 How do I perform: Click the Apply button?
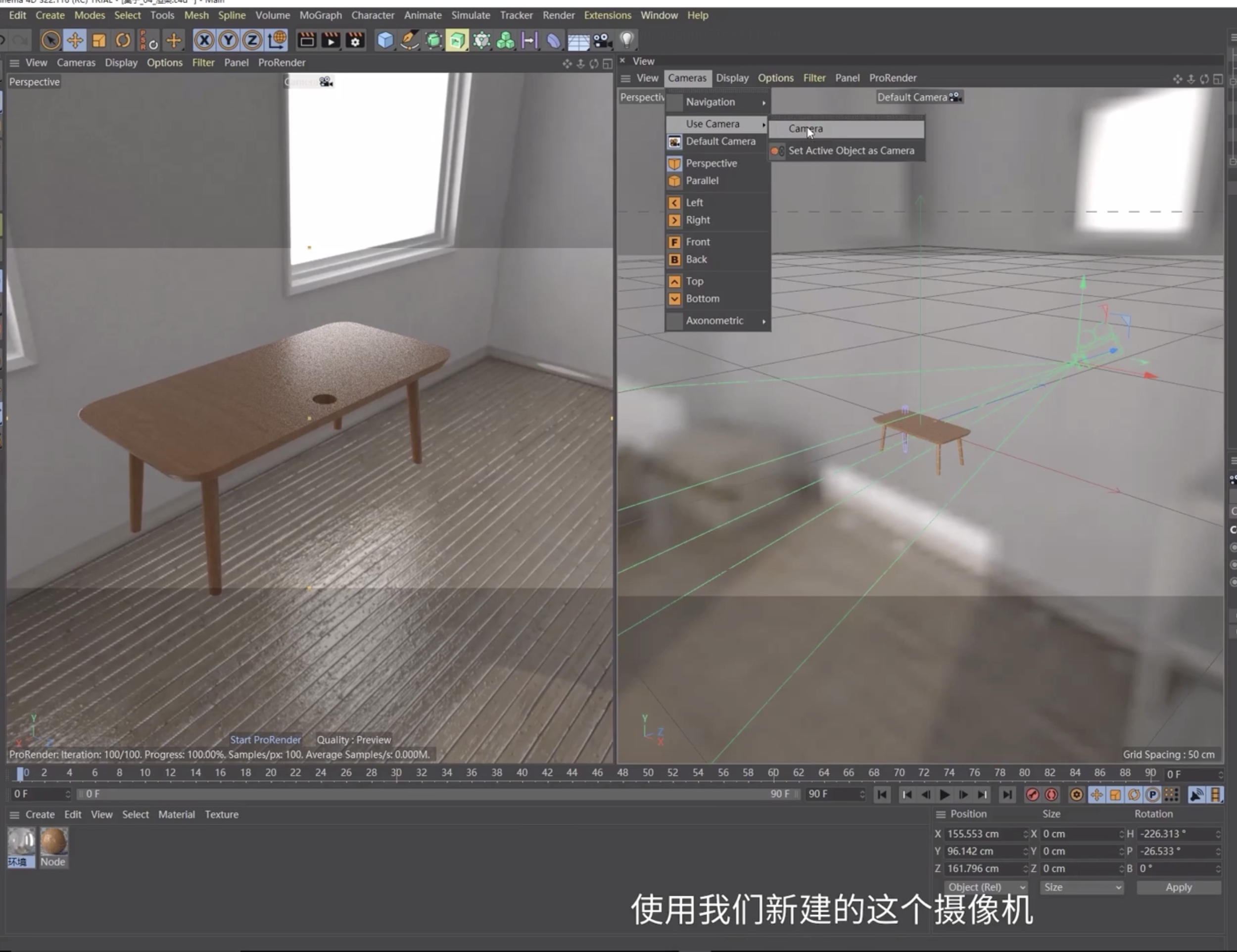click(1179, 887)
